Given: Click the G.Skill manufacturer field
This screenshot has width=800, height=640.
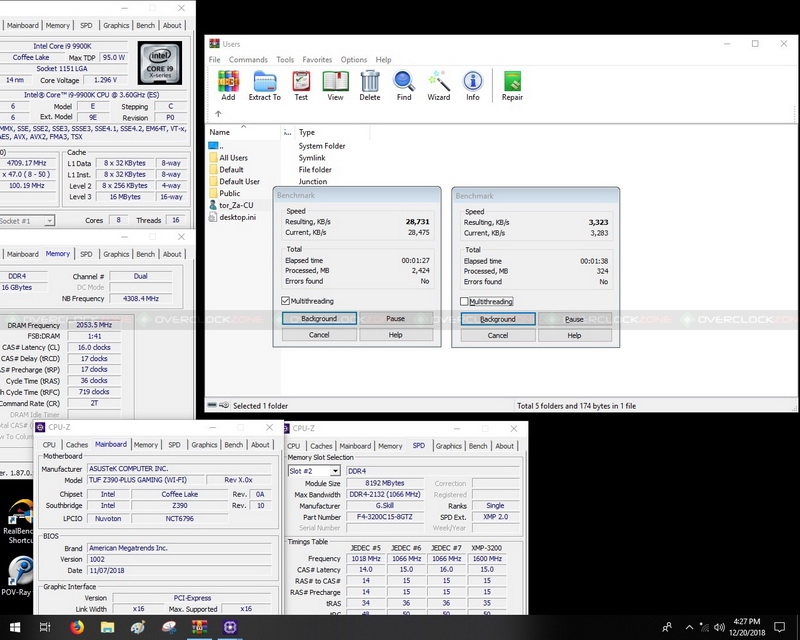Looking at the screenshot, I should [x=385, y=506].
